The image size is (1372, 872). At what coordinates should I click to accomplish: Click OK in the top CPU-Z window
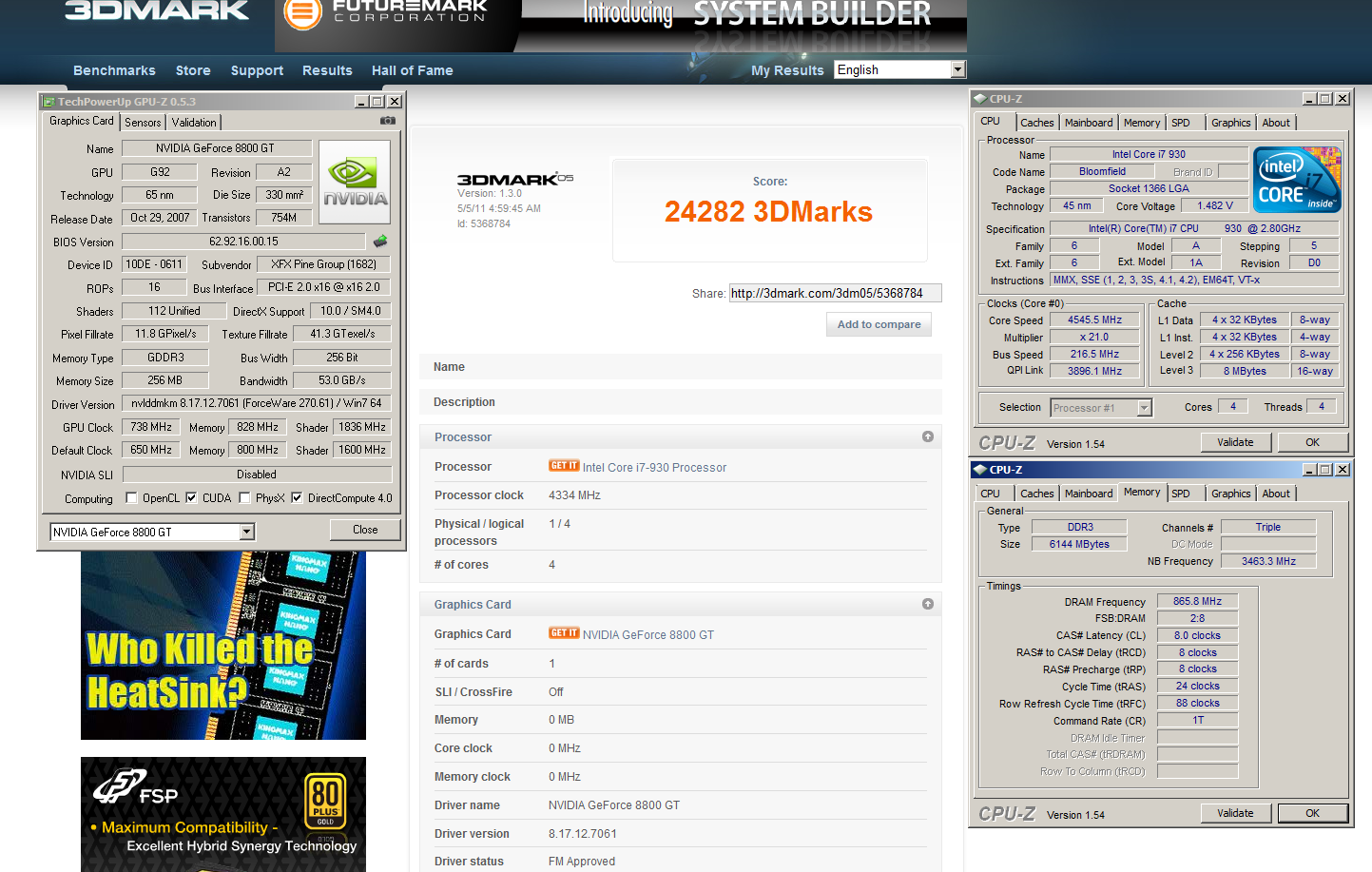pos(1312,442)
